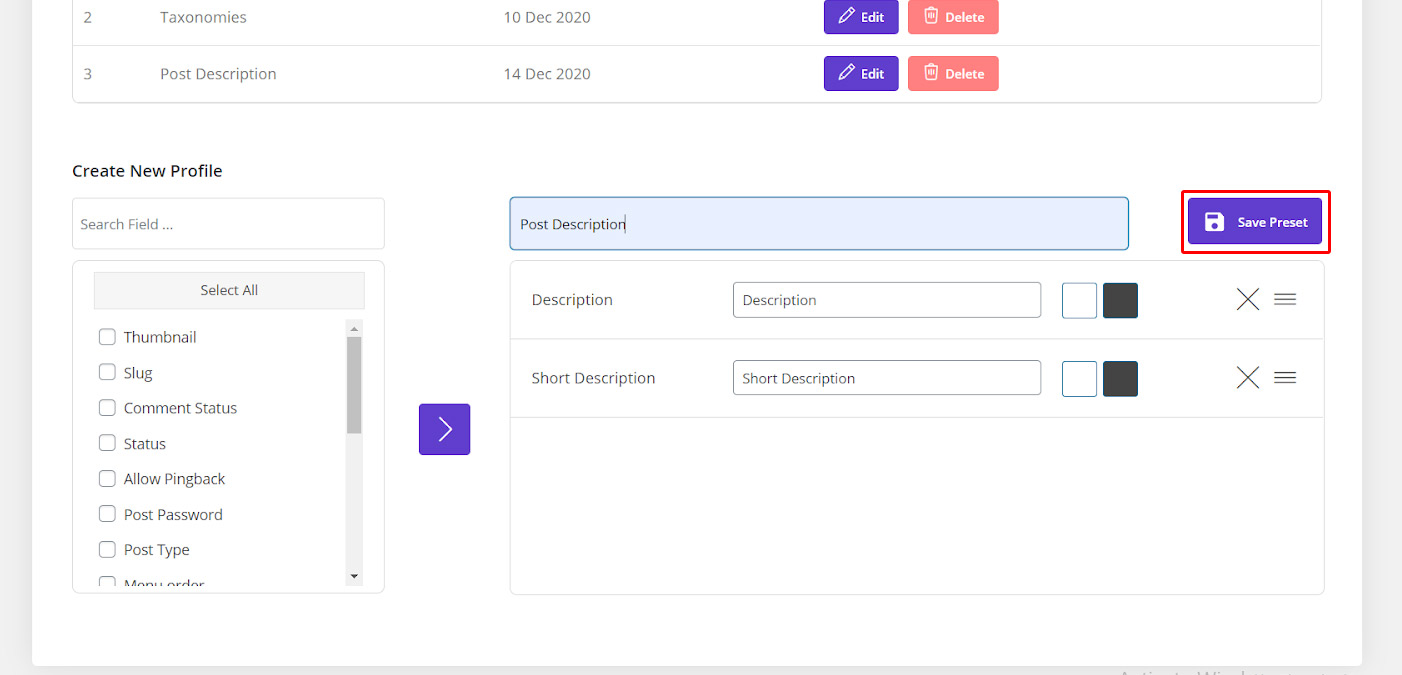
Task: Remove the Short Description field with X icon
Action: (x=1247, y=377)
